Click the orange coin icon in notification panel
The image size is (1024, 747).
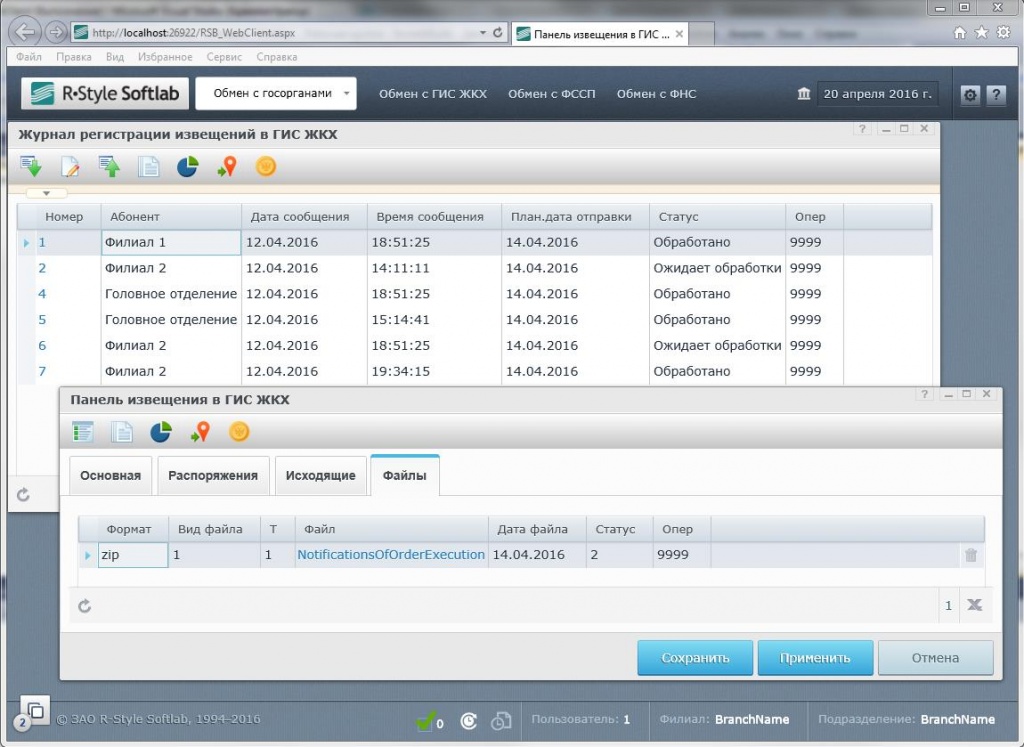click(x=239, y=432)
